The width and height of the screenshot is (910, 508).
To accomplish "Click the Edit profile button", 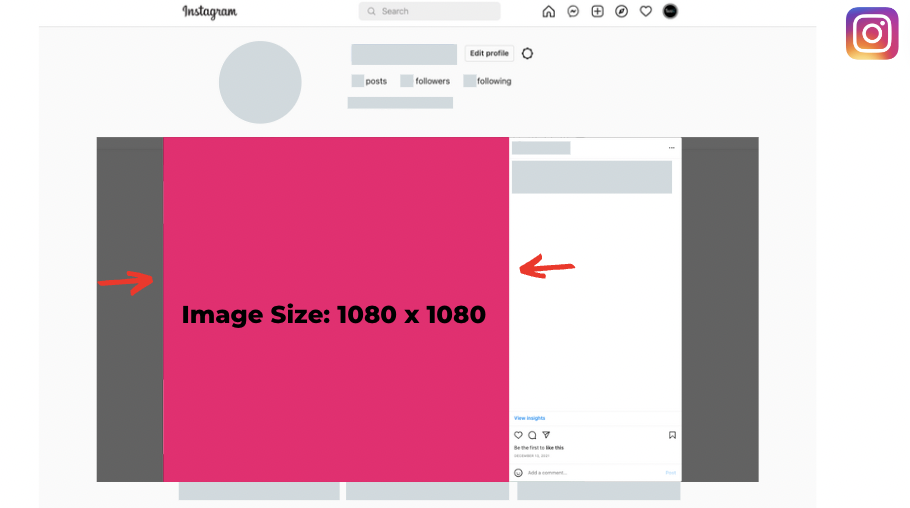I will click(489, 53).
